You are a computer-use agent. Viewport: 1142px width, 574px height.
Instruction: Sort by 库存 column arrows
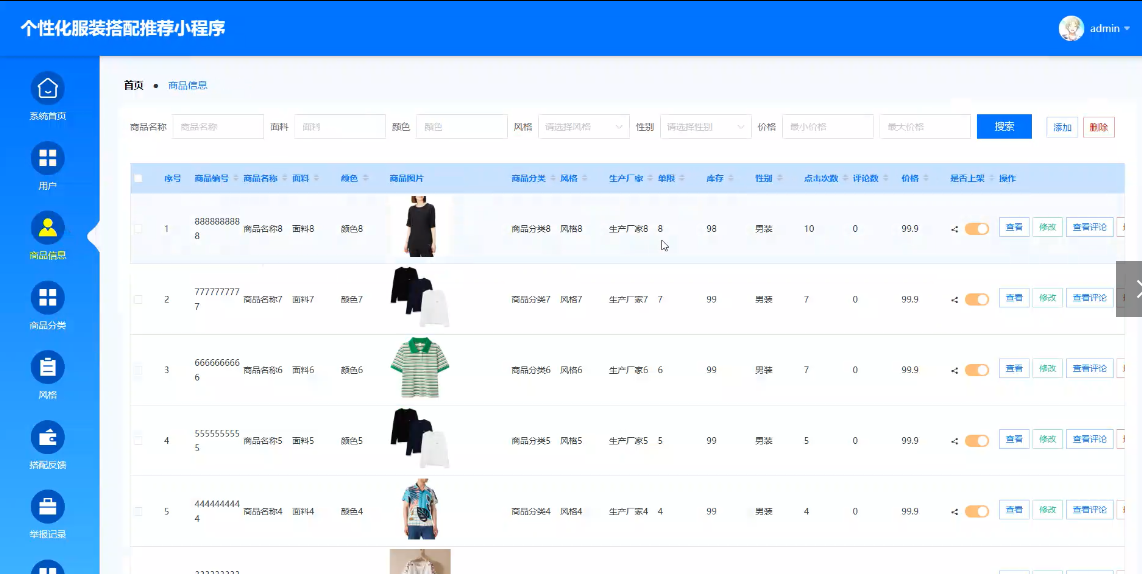731,178
